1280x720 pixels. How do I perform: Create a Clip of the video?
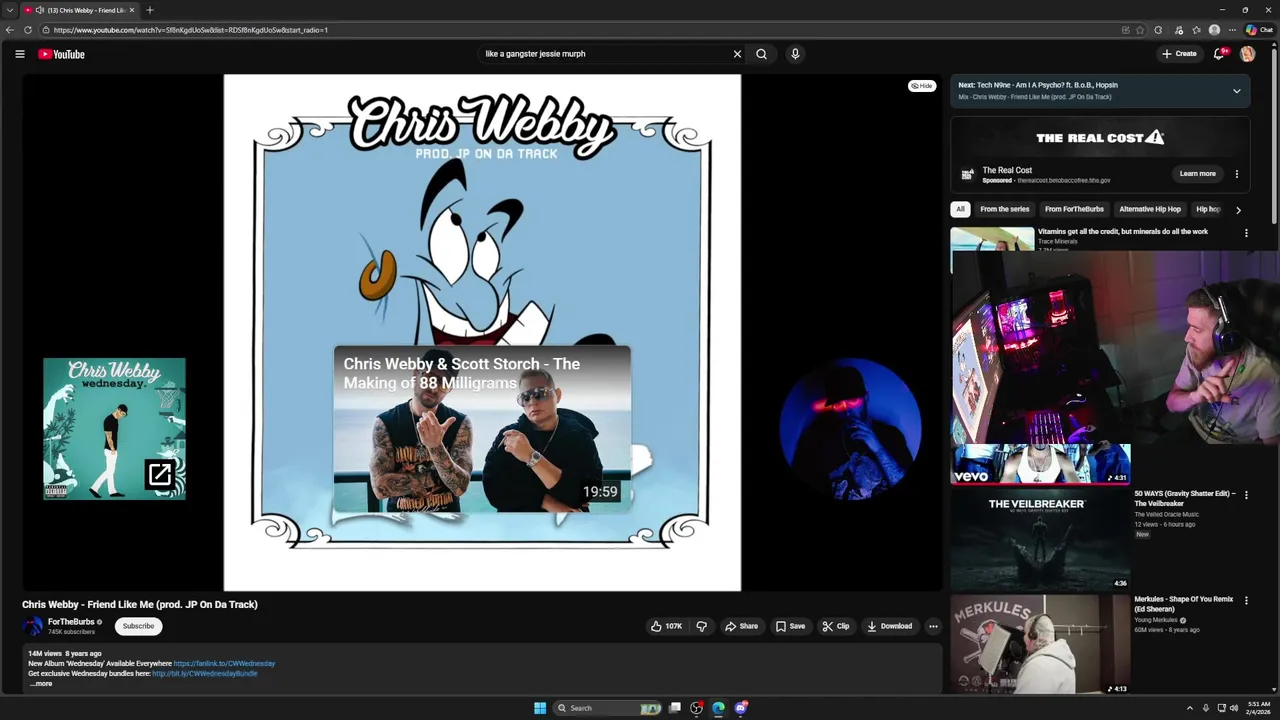[836, 626]
